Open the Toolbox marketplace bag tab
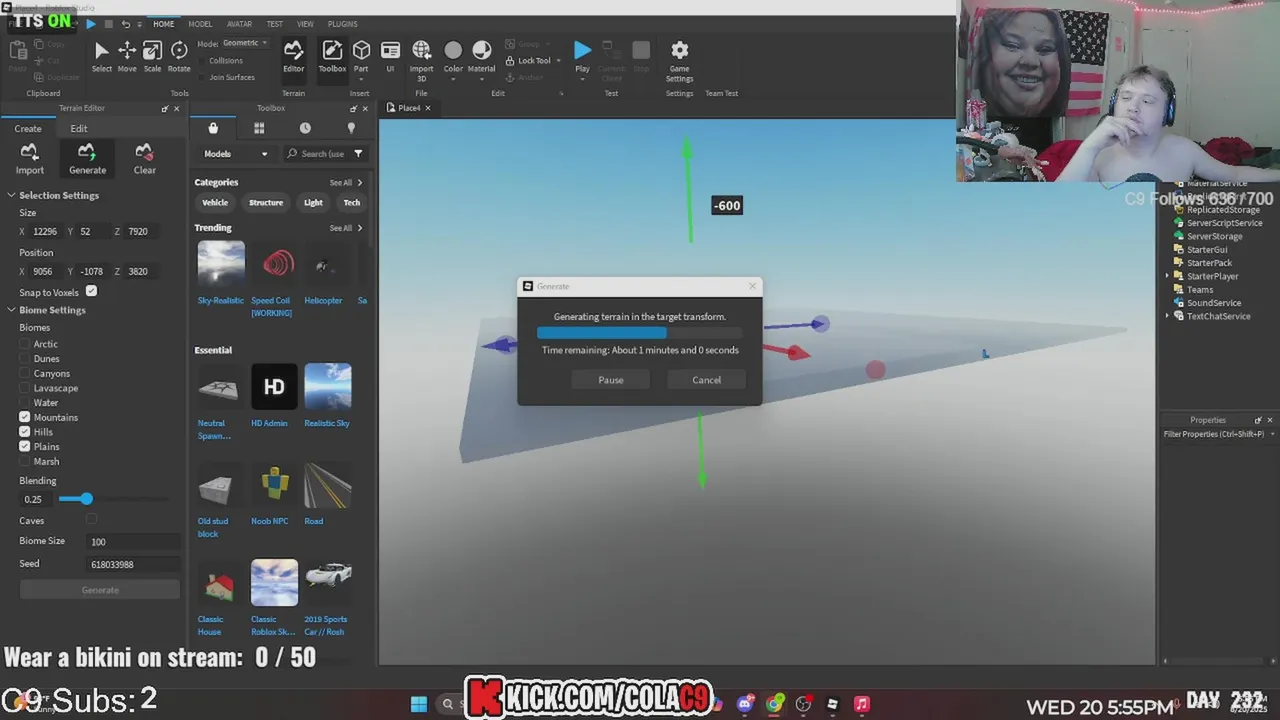This screenshot has width=1280, height=720. point(213,128)
